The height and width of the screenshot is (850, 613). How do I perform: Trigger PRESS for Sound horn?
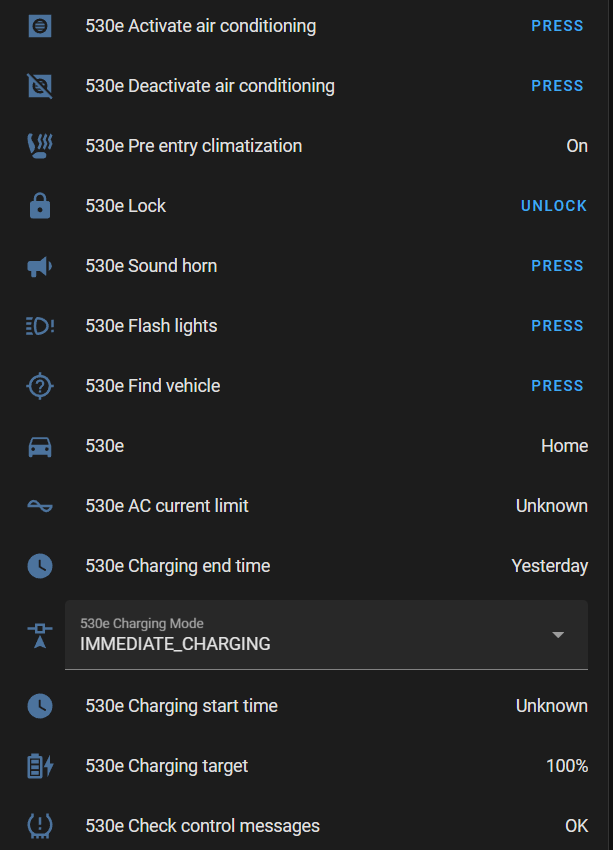(x=557, y=266)
